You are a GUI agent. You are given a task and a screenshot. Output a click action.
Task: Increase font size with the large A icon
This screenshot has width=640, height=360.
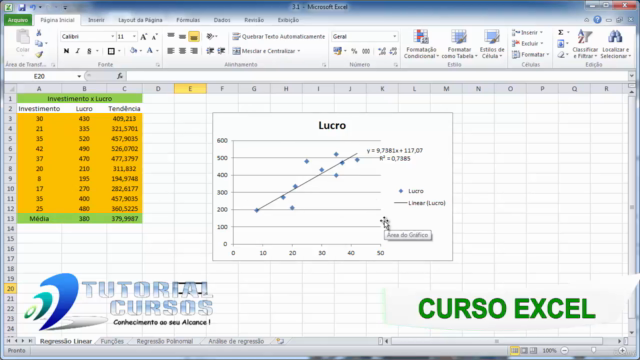[x=144, y=37]
